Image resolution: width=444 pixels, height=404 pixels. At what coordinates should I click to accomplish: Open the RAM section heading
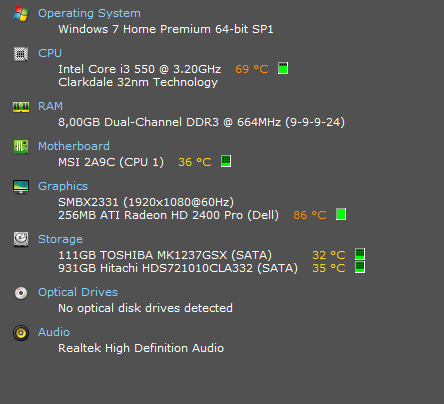click(50, 106)
